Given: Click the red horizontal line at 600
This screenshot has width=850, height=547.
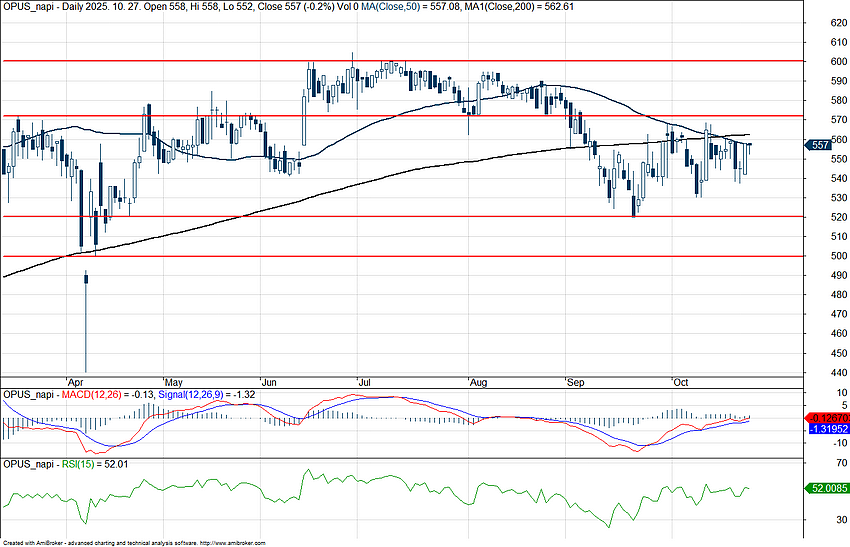Looking at the screenshot, I should tap(200, 61).
